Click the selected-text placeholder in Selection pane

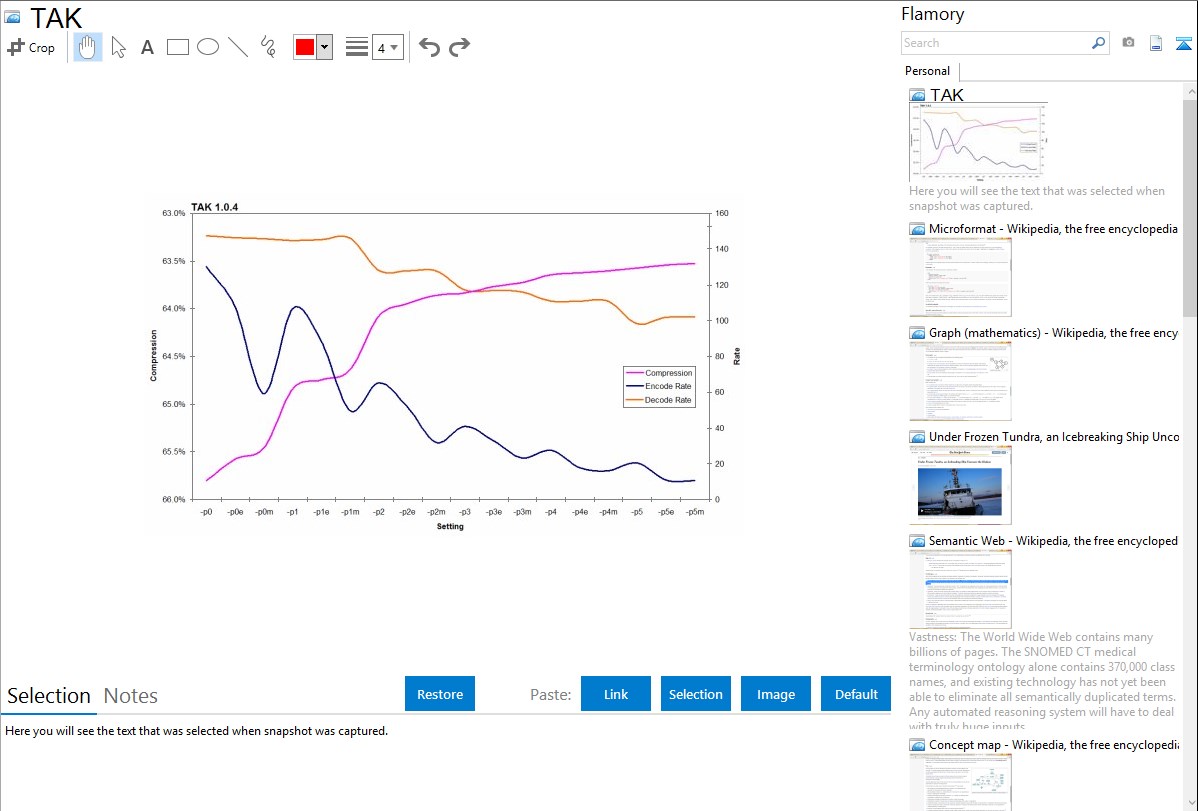[197, 731]
